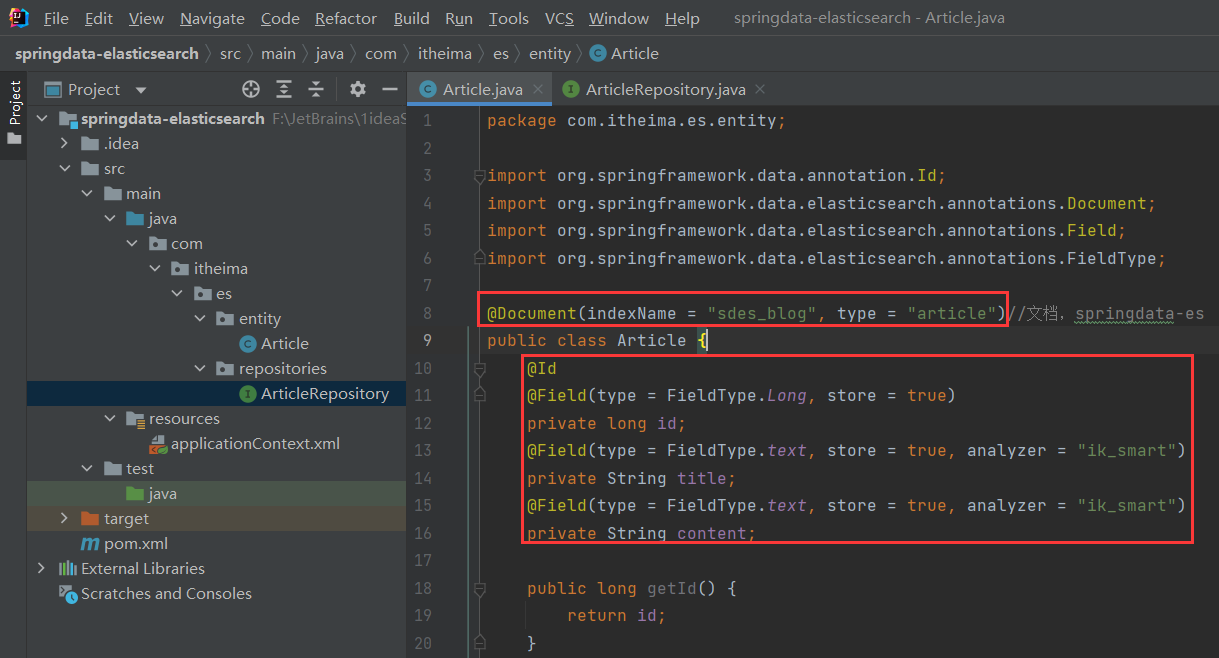1219x658 pixels.
Task: Select the opened file using the crosshair icon
Action: click(250, 89)
